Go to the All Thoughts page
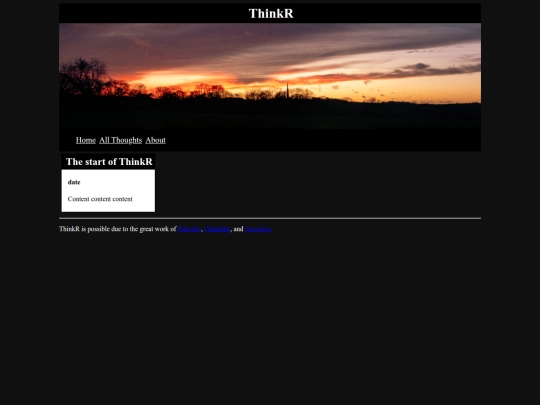The height and width of the screenshot is (405, 540). click(x=121, y=140)
